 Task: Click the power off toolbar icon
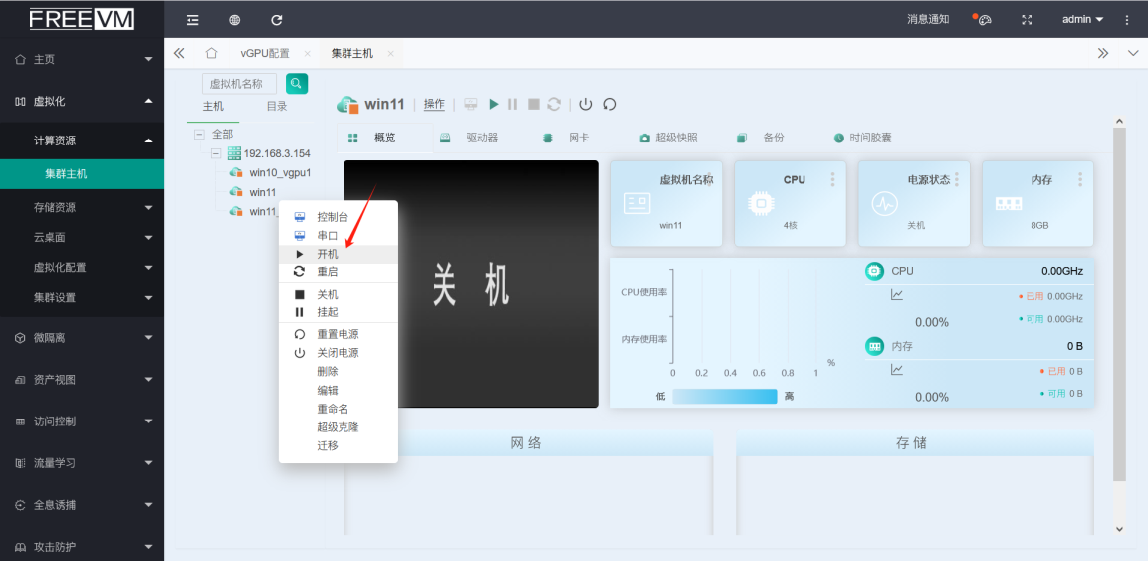coord(586,104)
